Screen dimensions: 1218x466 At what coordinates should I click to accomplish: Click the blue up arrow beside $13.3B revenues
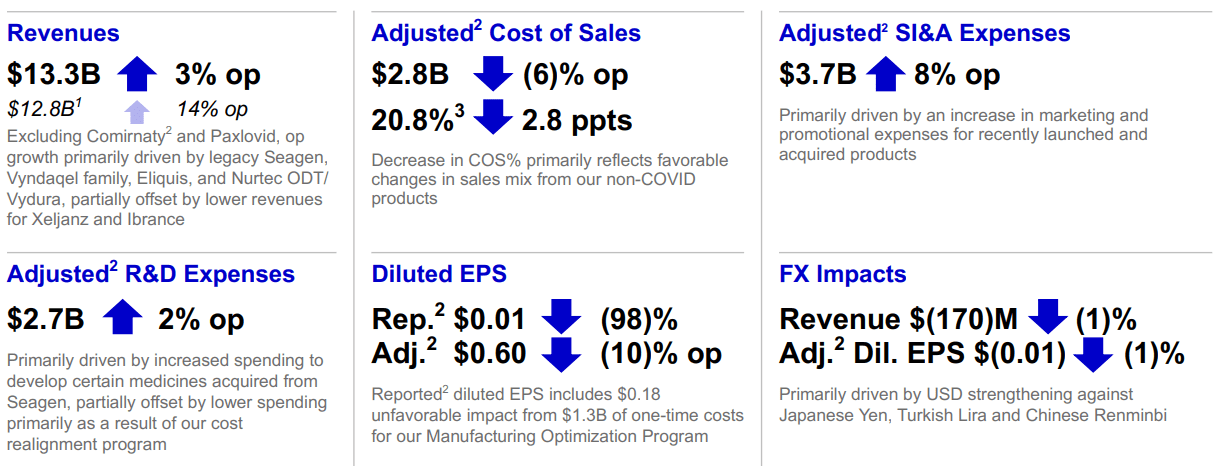[137, 75]
